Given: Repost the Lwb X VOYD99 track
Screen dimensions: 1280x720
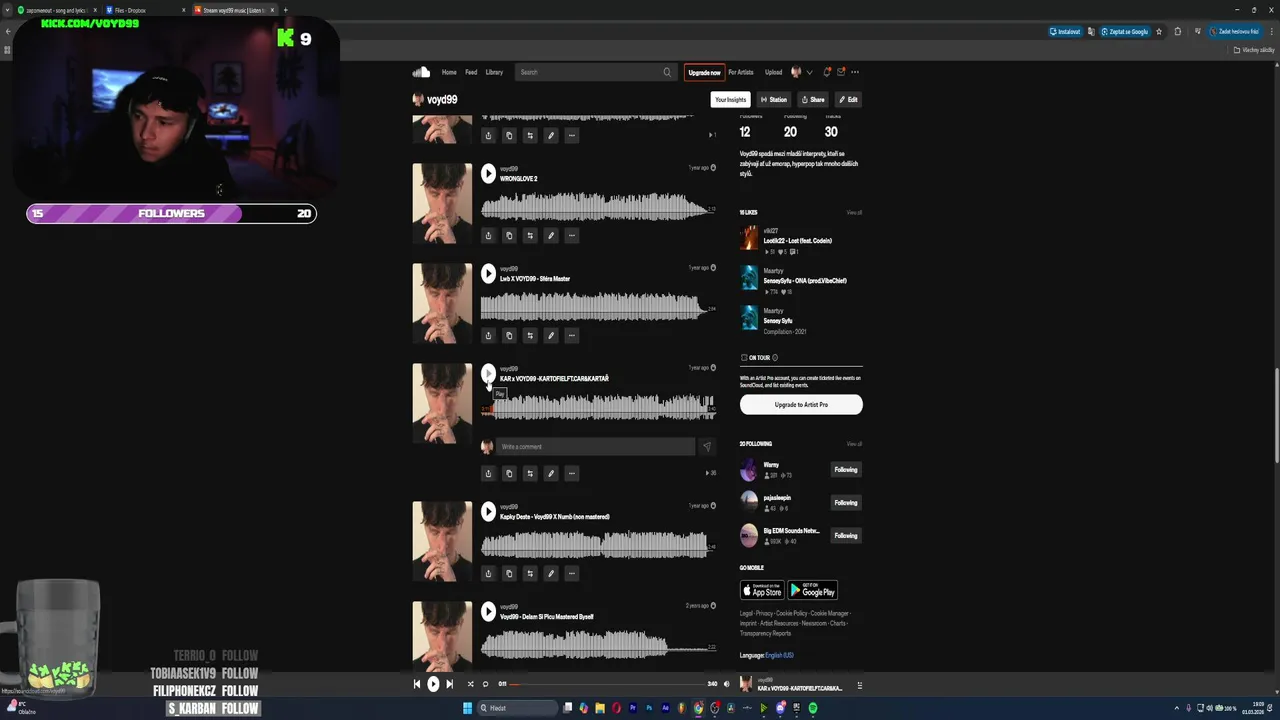Looking at the screenshot, I should (x=530, y=335).
